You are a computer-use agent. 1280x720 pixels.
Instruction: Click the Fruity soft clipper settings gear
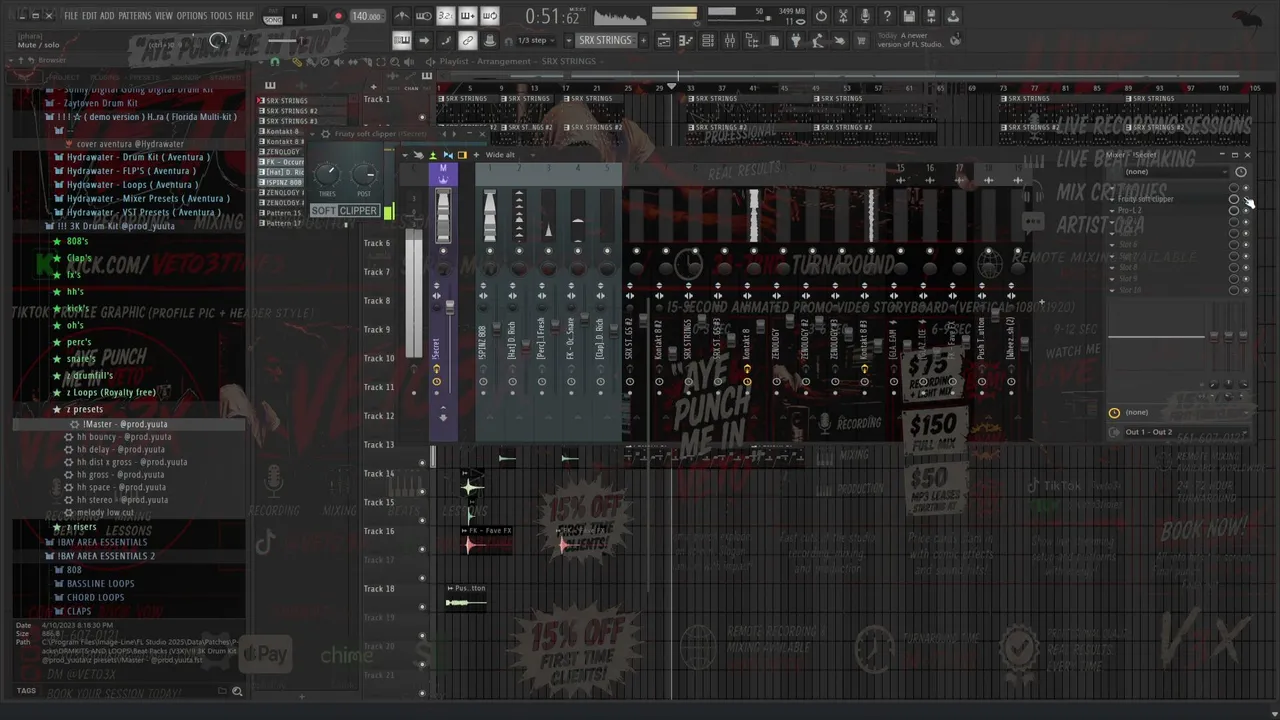pos(325,134)
